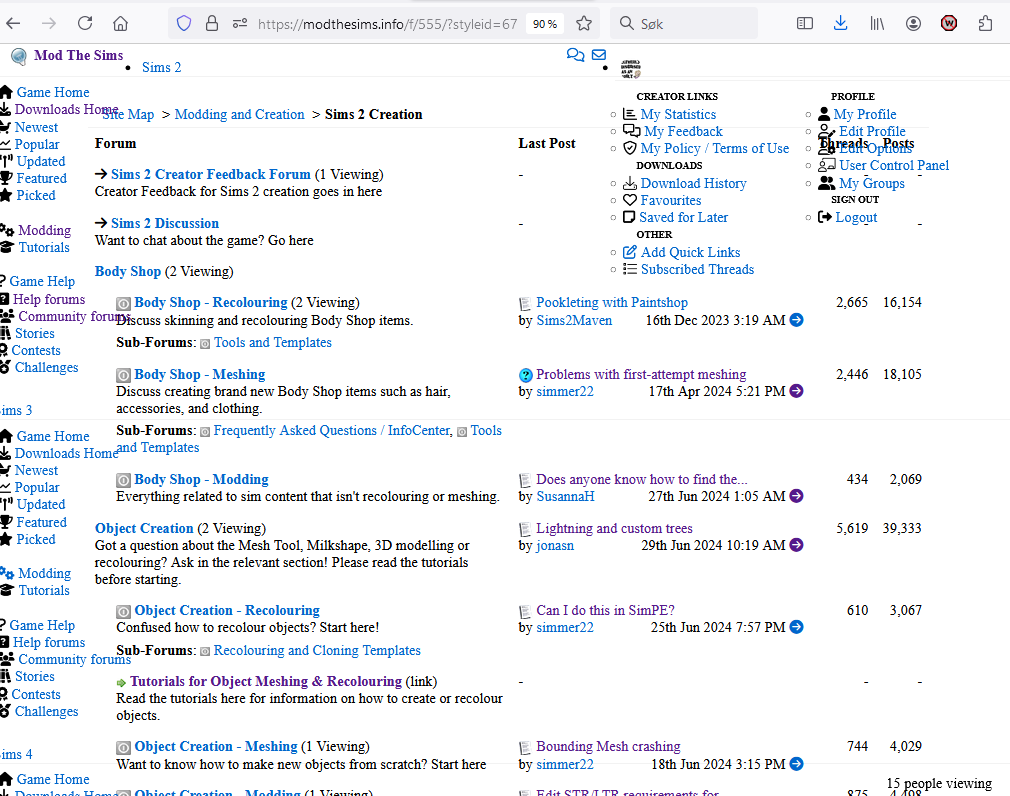Open the browser extensions puzzle icon
1010x796 pixels.
tap(986, 23)
